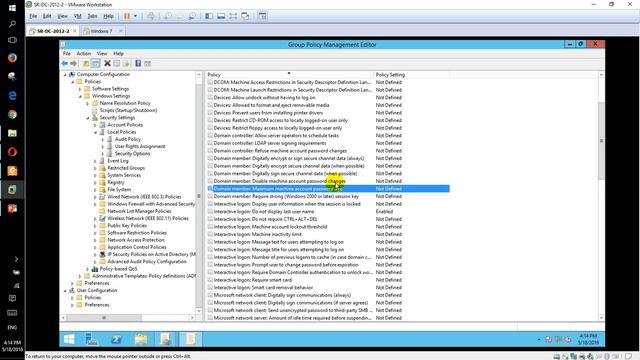Image resolution: width=640 pixels, height=360 pixels.
Task: Open Server Manager in guest taskbar
Action: point(91,339)
